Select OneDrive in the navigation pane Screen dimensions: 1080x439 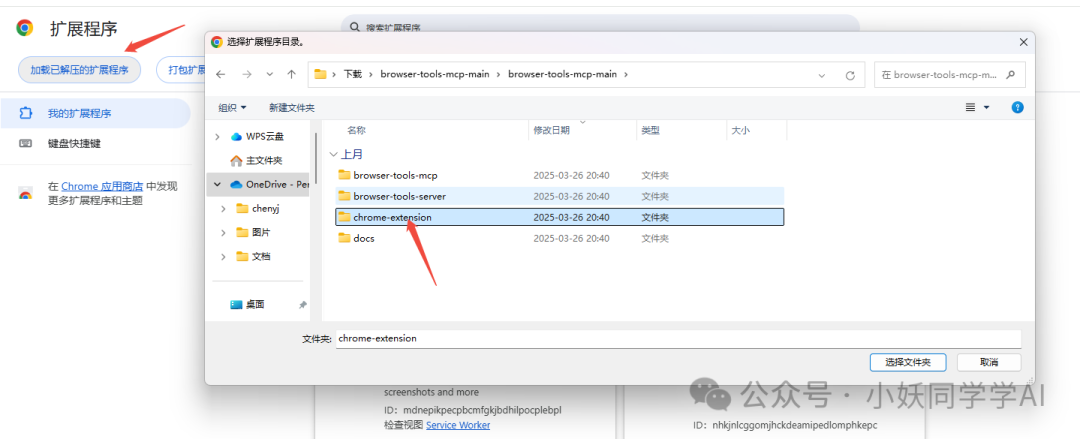coord(270,185)
